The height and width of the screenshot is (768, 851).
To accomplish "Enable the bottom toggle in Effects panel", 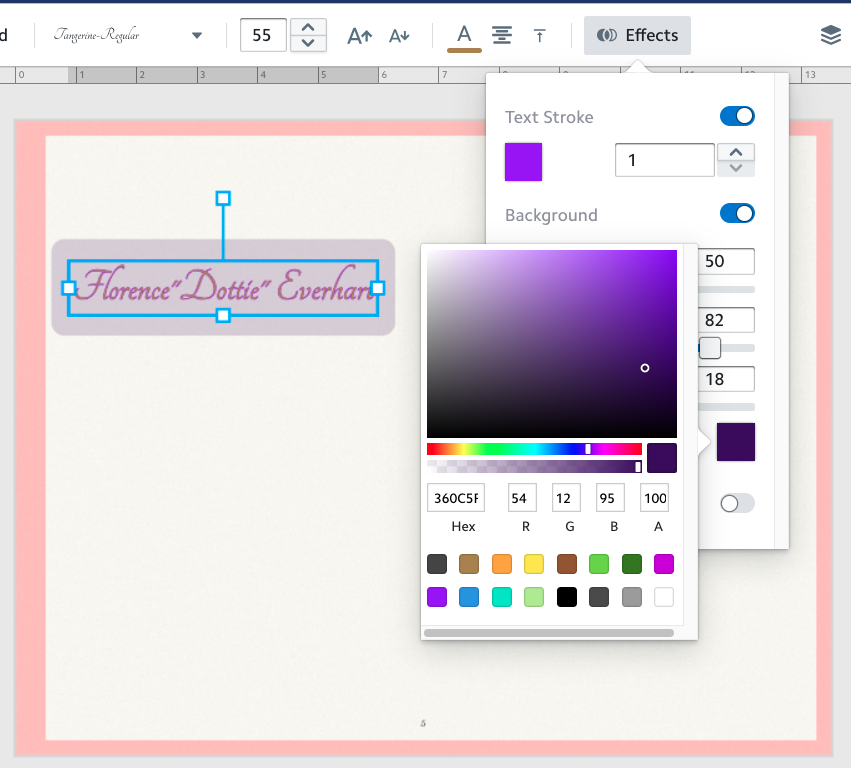I will 737,503.
